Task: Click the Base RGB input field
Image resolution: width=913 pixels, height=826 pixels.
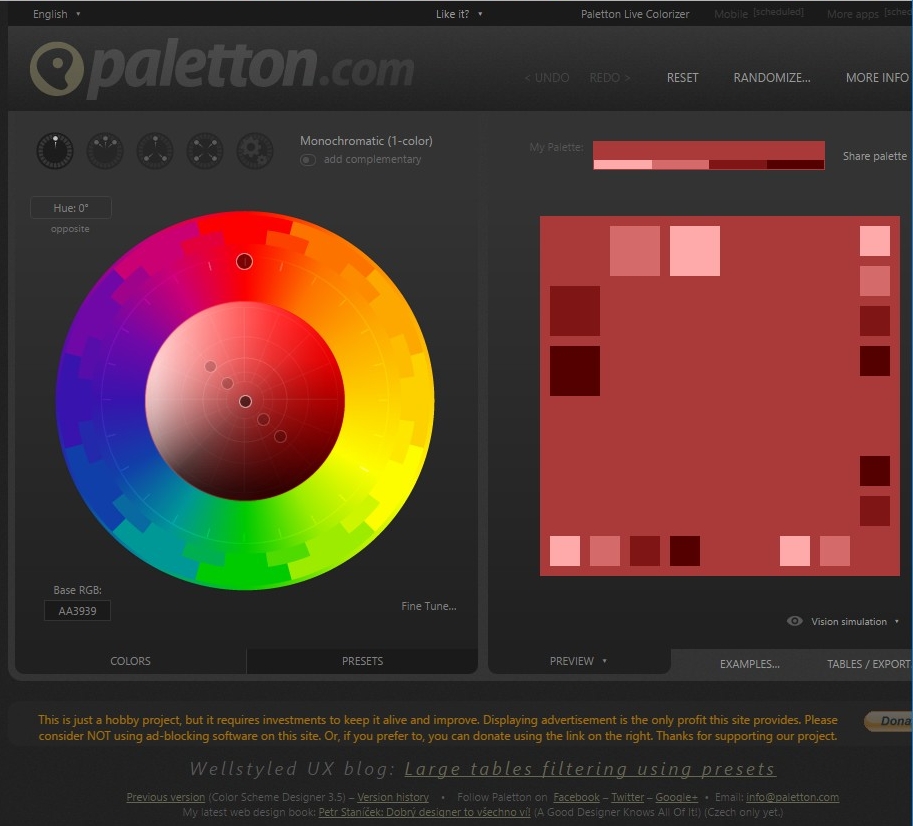Action: tap(77, 610)
